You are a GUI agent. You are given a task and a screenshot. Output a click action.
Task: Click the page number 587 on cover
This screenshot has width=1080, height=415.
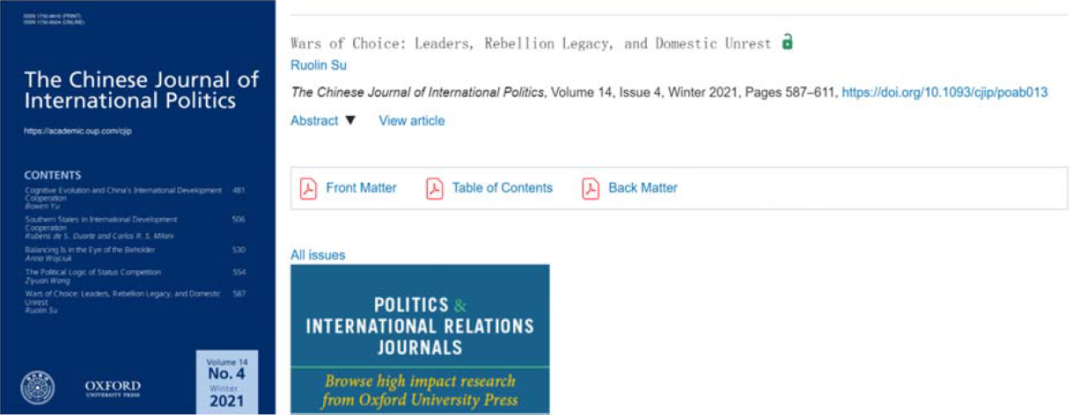pos(239,294)
